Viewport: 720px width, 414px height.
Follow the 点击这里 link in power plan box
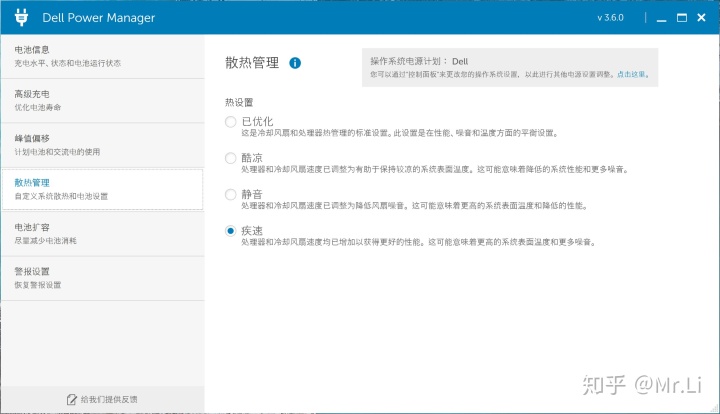click(x=631, y=74)
